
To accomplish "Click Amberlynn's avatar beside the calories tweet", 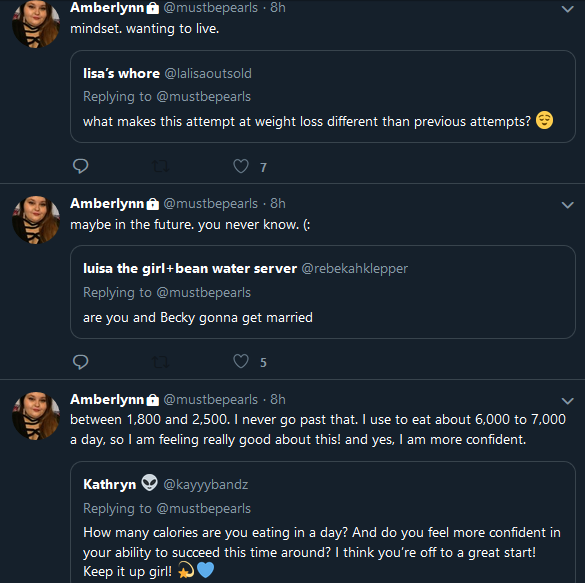I will 36,416.
